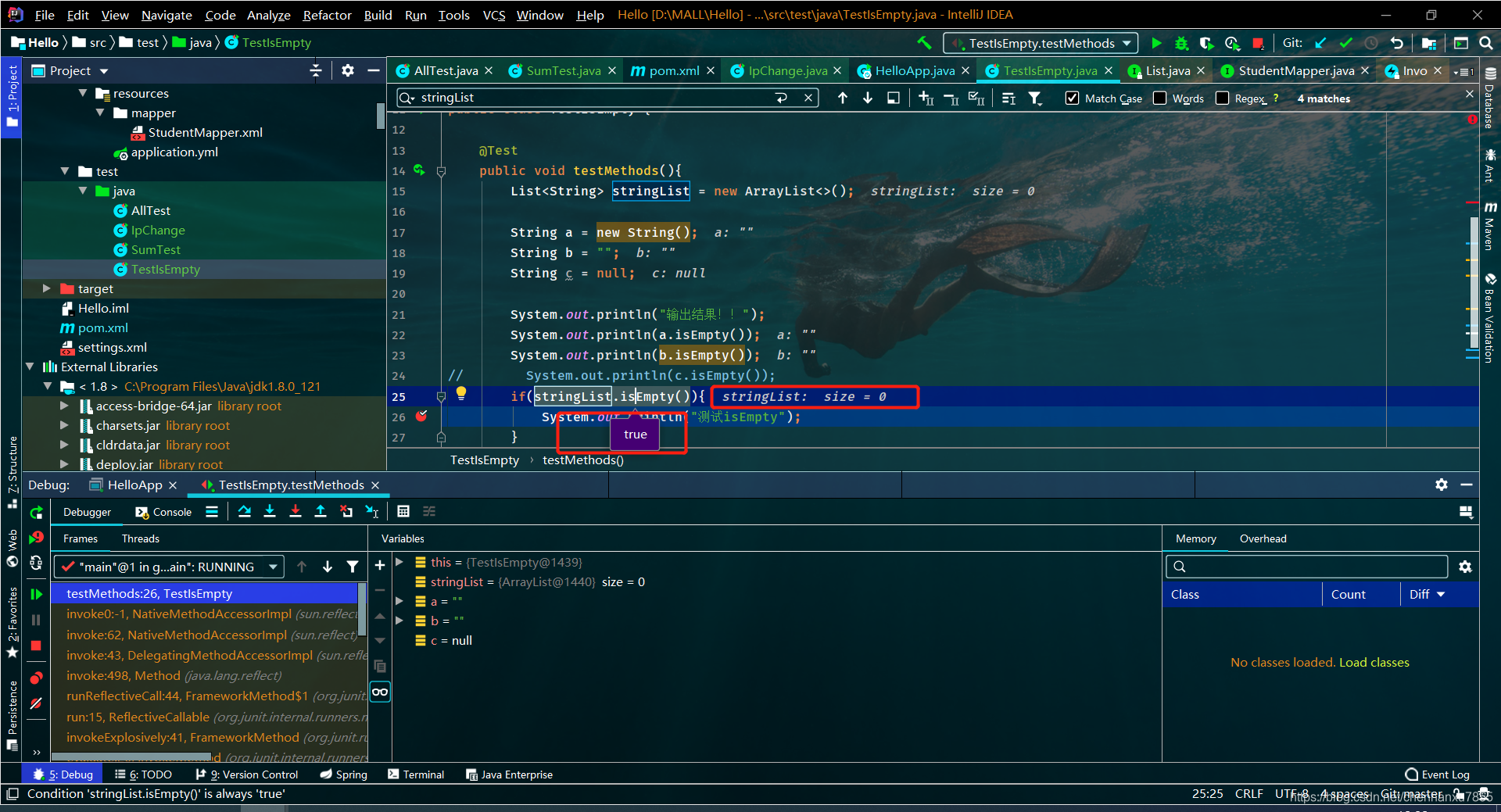The height and width of the screenshot is (812, 1501).
Task: Open the Refactor menu
Action: coord(326,14)
